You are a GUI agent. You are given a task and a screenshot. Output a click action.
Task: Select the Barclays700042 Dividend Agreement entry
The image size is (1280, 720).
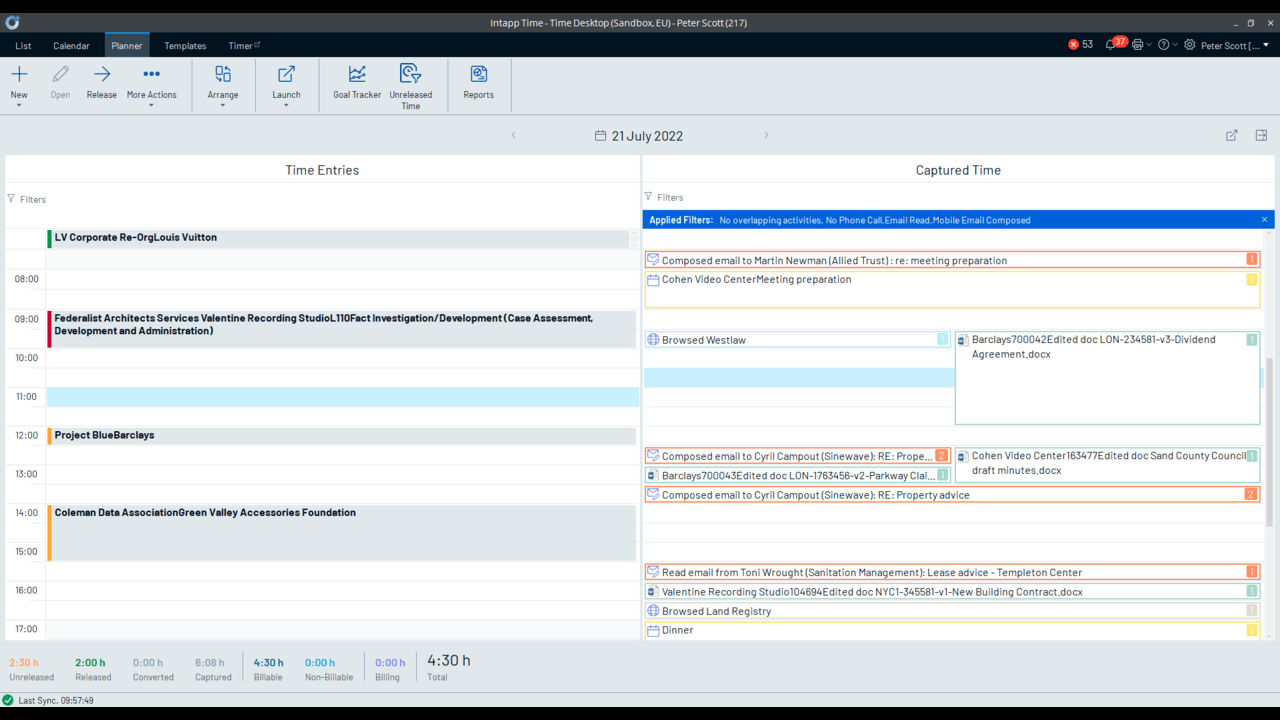tap(1107, 378)
